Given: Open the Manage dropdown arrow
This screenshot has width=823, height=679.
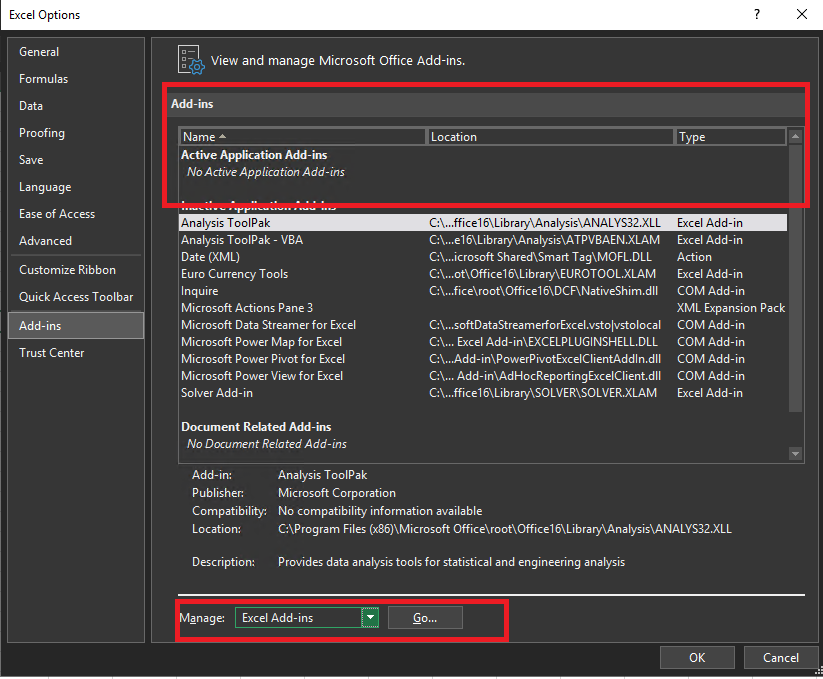Looking at the screenshot, I should [370, 618].
